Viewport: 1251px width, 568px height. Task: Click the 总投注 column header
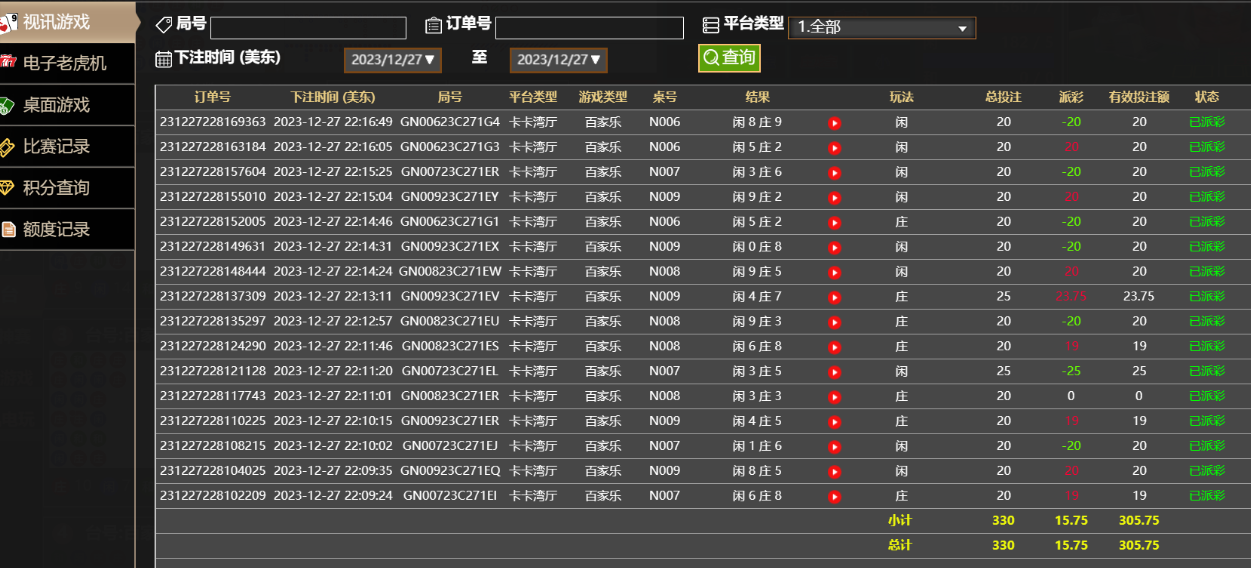pyautogui.click(x=1003, y=98)
